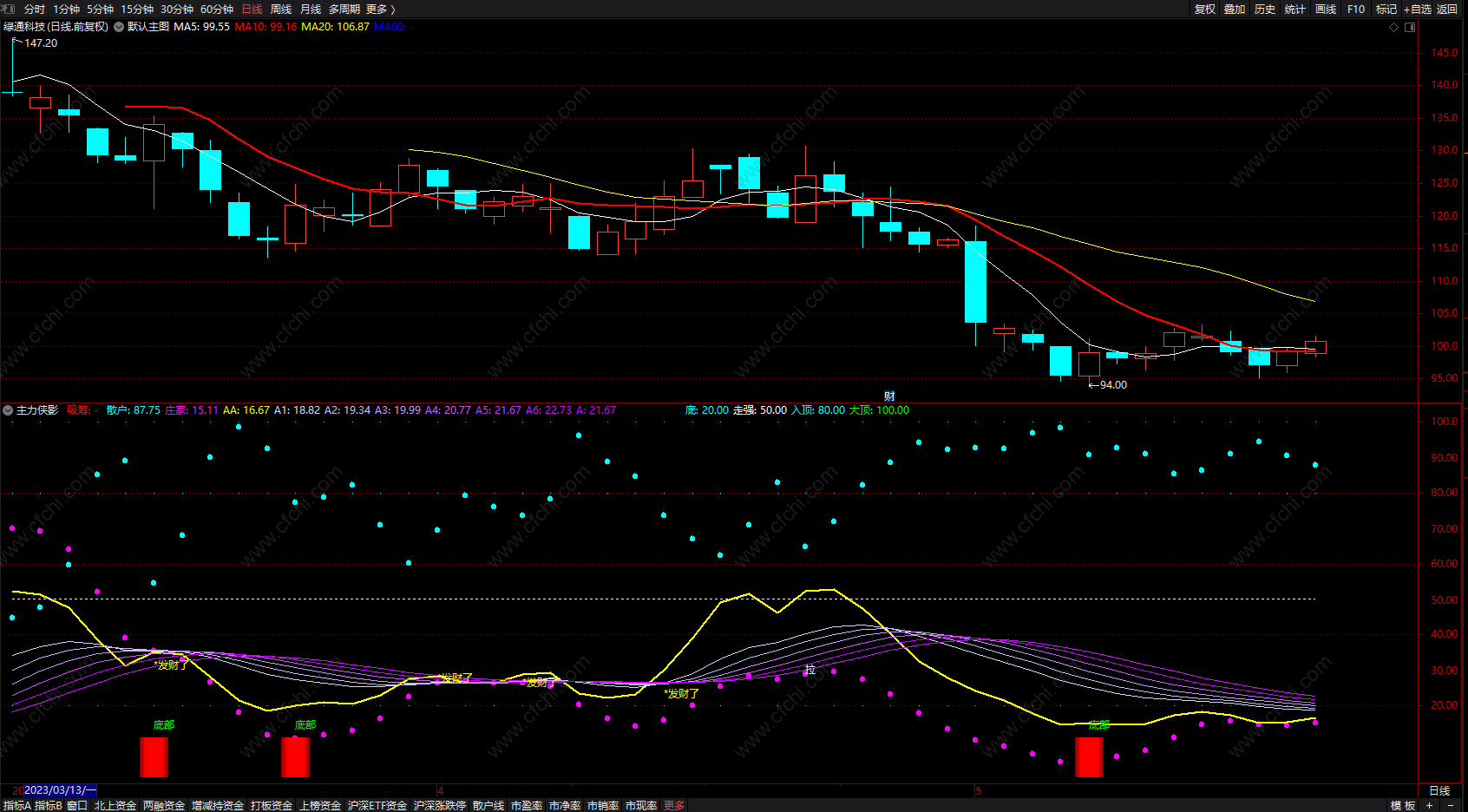Viewport: 1468px width, 812px height.
Task: Switch to 月线 monthly chart
Action: [x=311, y=9]
